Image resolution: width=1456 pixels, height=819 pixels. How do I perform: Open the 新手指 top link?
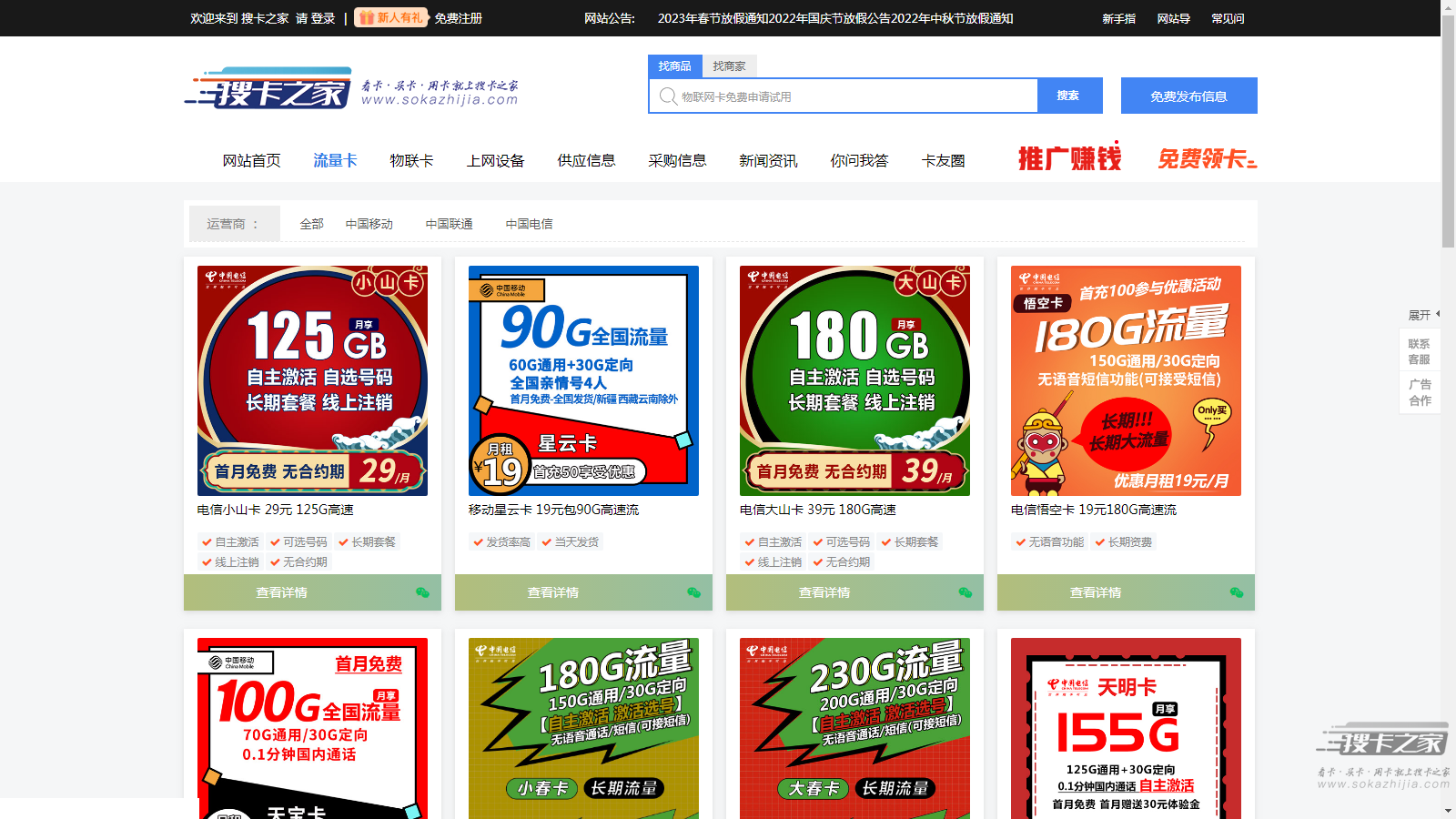(1118, 18)
